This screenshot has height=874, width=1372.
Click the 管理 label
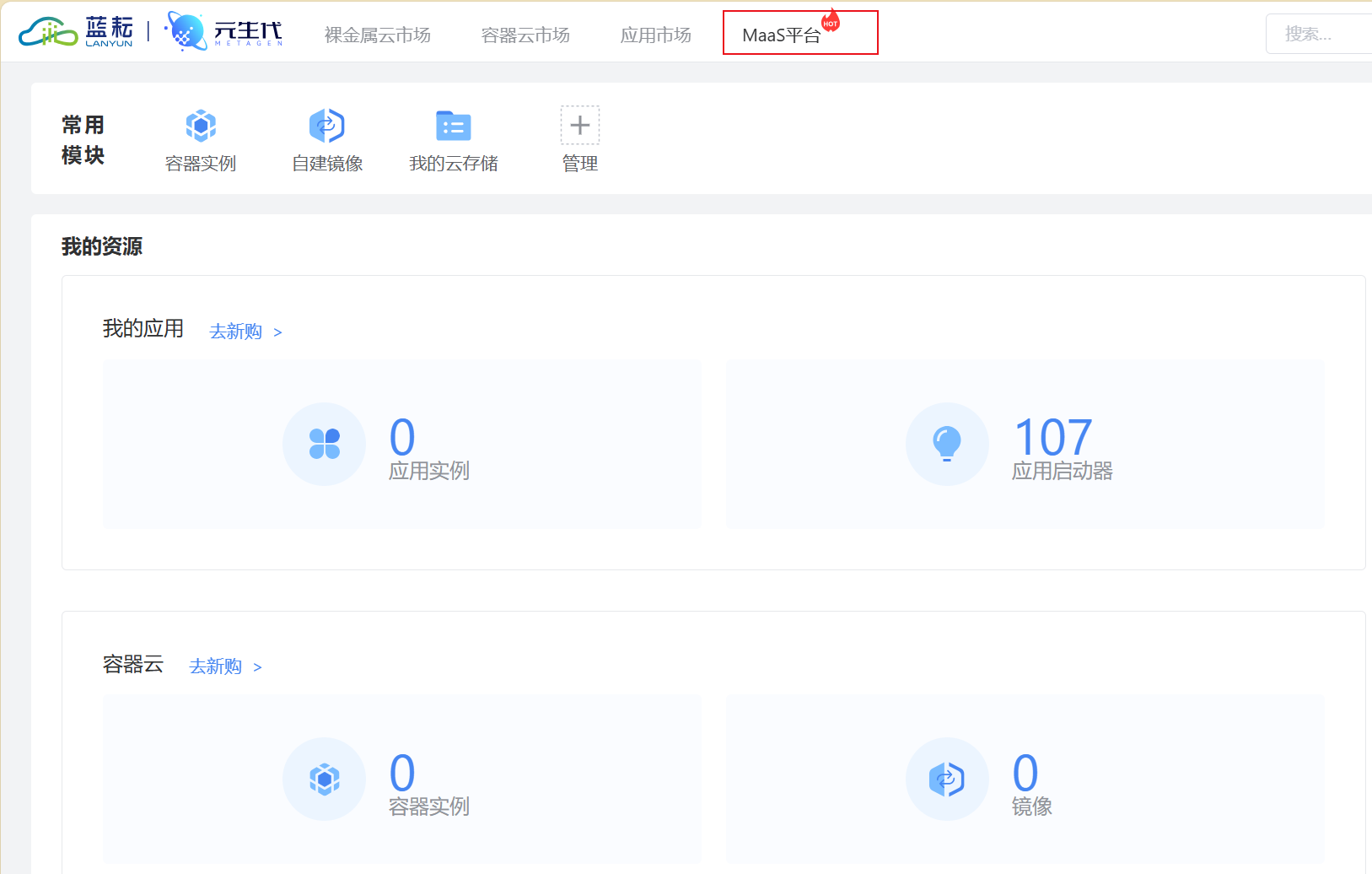[x=580, y=164]
